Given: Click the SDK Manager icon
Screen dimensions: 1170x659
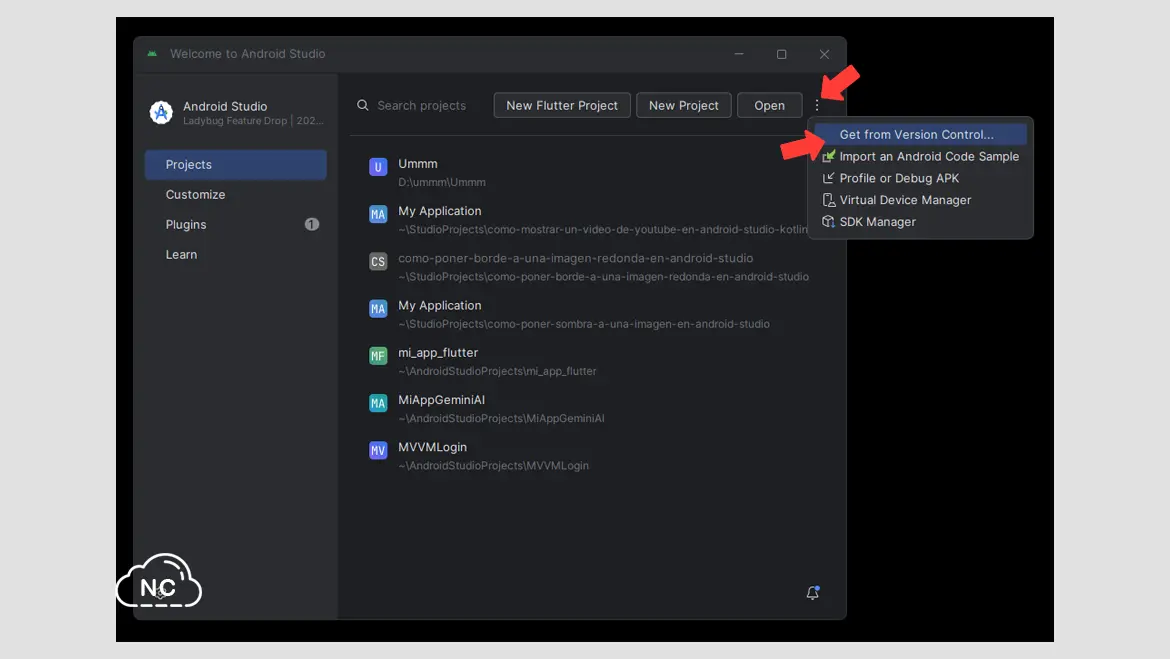Looking at the screenshot, I should 828,222.
